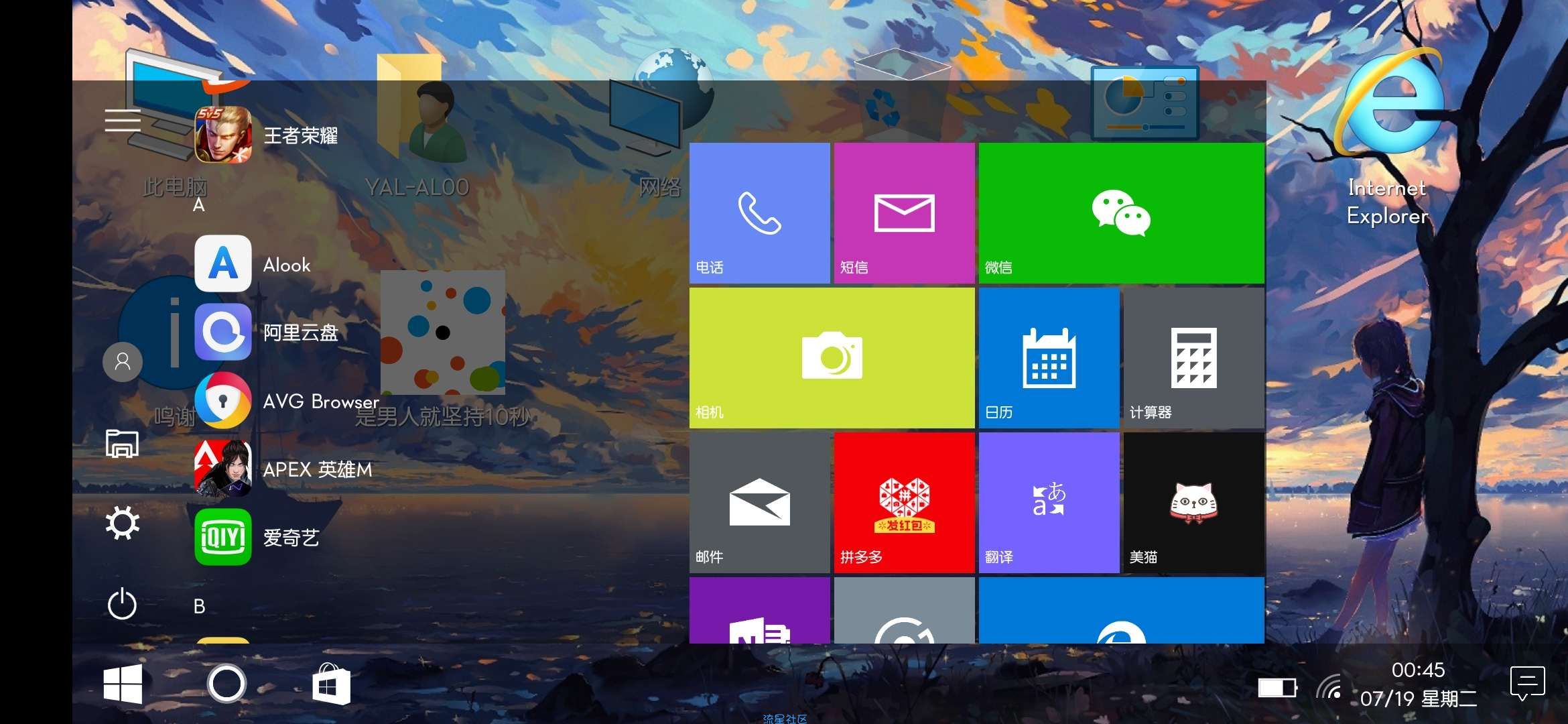
Task: Open the gray tile next to OneNote
Action: 905,610
